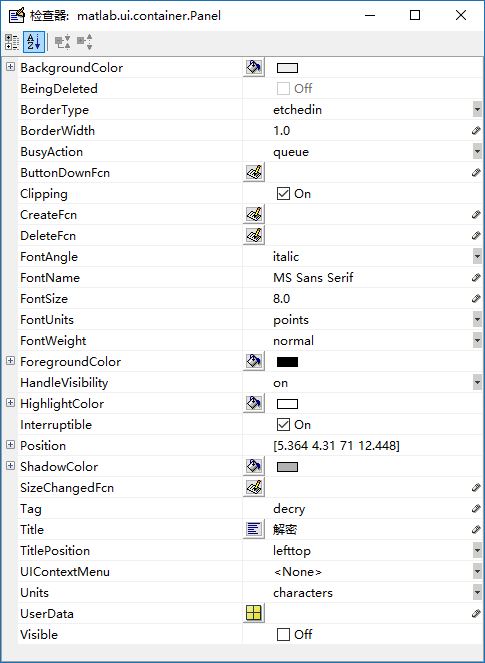Edit the FontSize value 8.0
The image size is (485, 663).
pos(281,299)
